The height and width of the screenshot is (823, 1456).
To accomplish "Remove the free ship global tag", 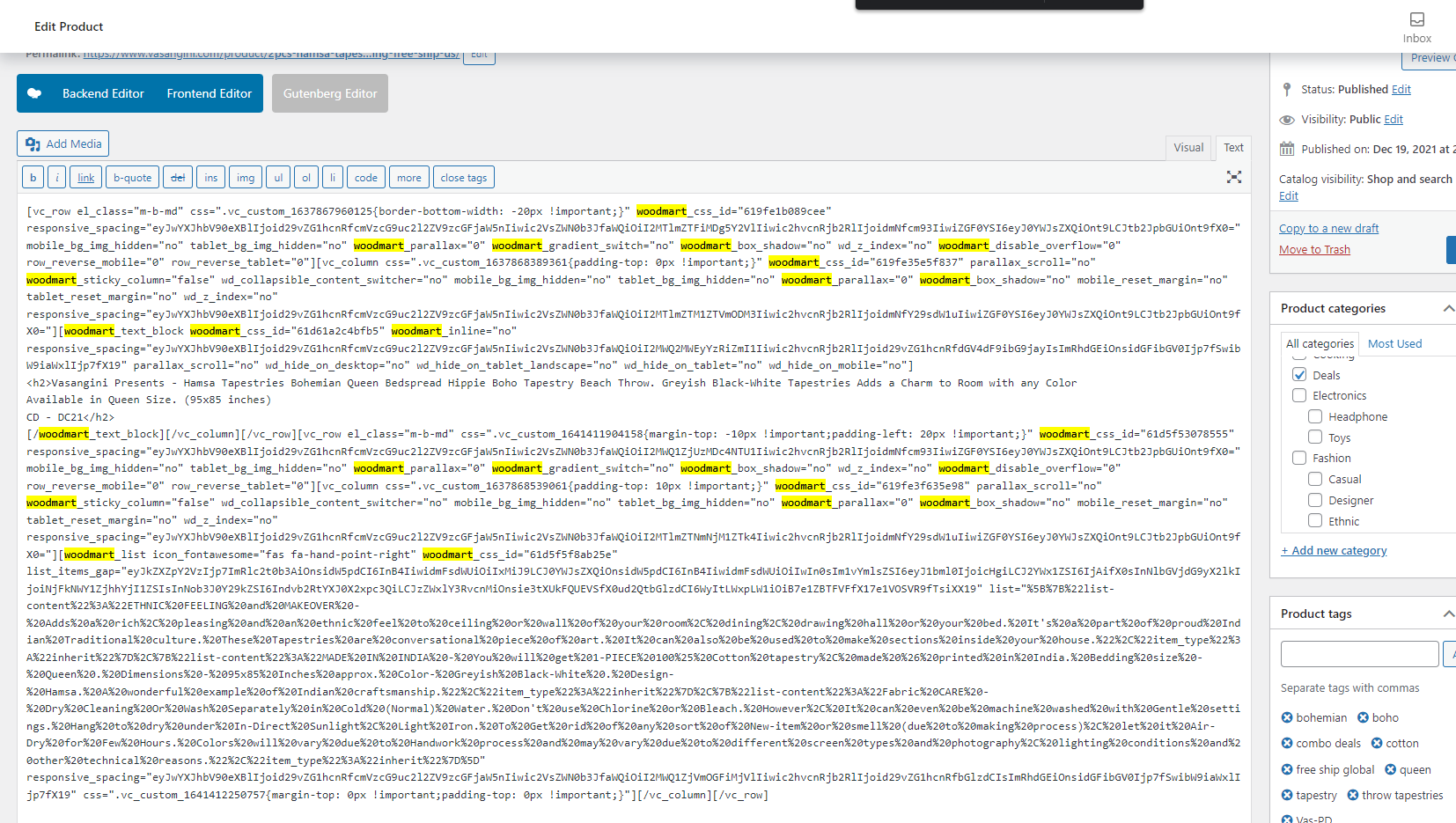I will coord(1287,769).
